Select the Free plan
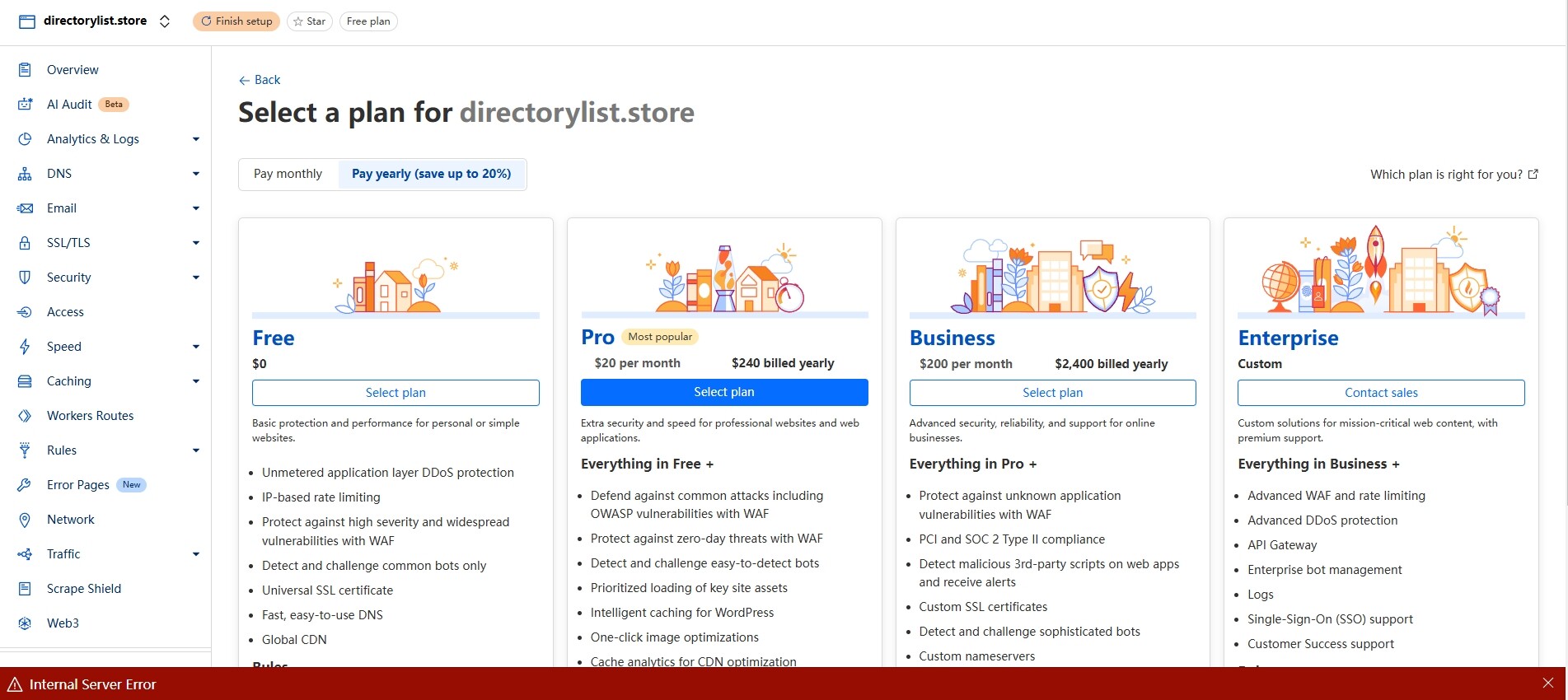The height and width of the screenshot is (700, 1568). (x=396, y=393)
